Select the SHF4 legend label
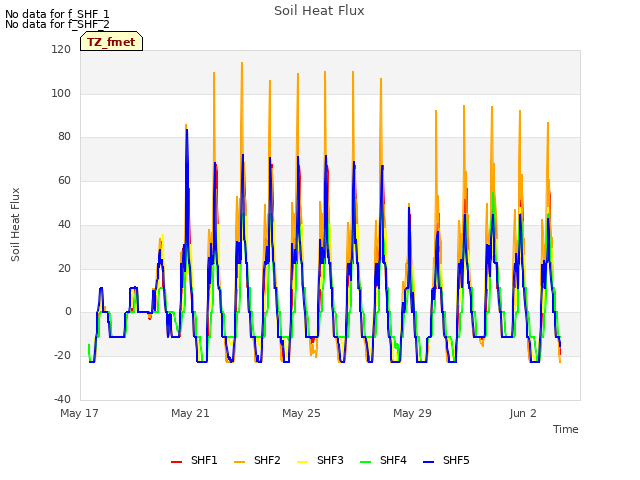The height and width of the screenshot is (480, 640). coord(393,460)
